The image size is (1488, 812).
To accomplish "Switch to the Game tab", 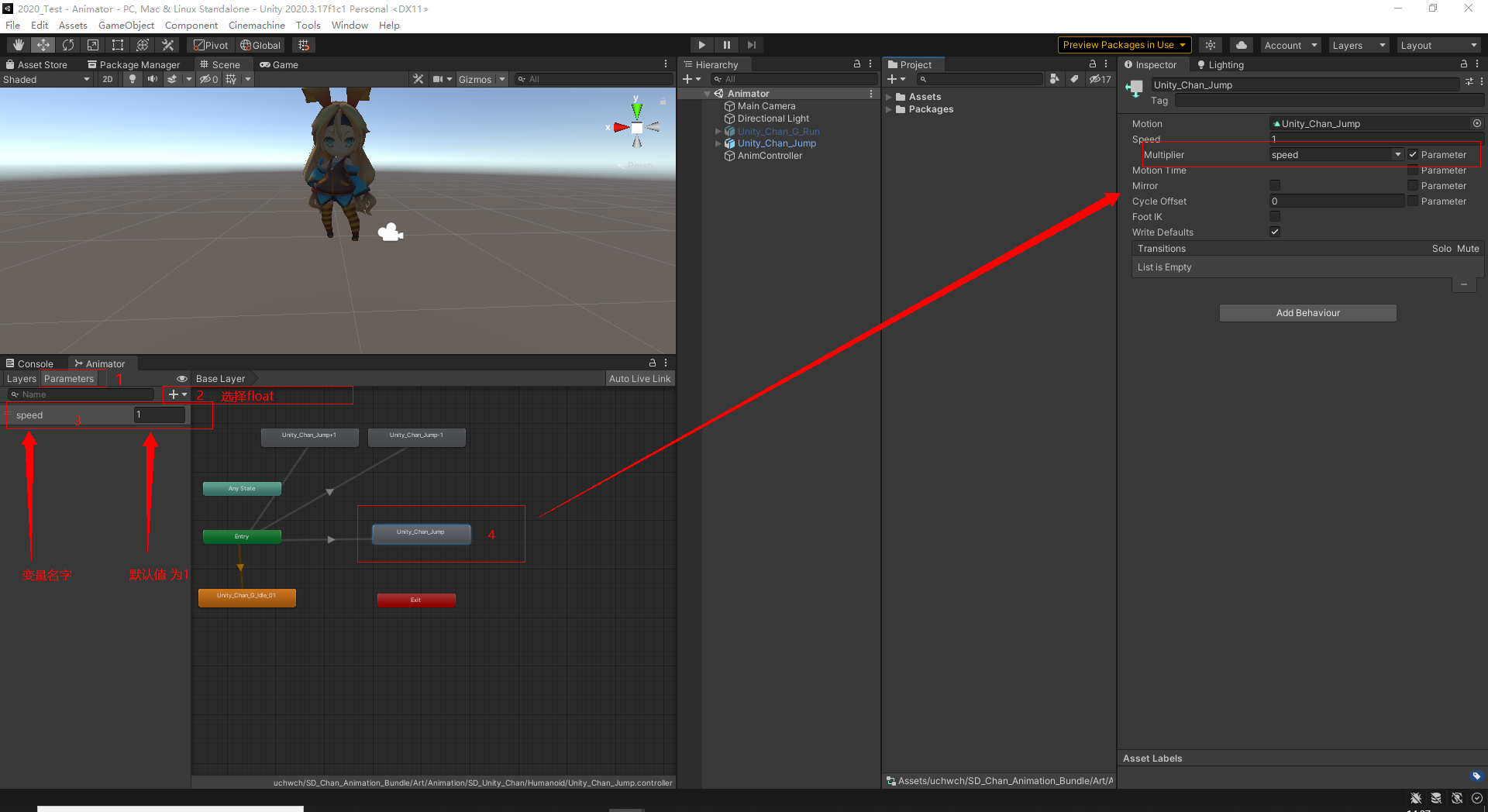I will 279,64.
